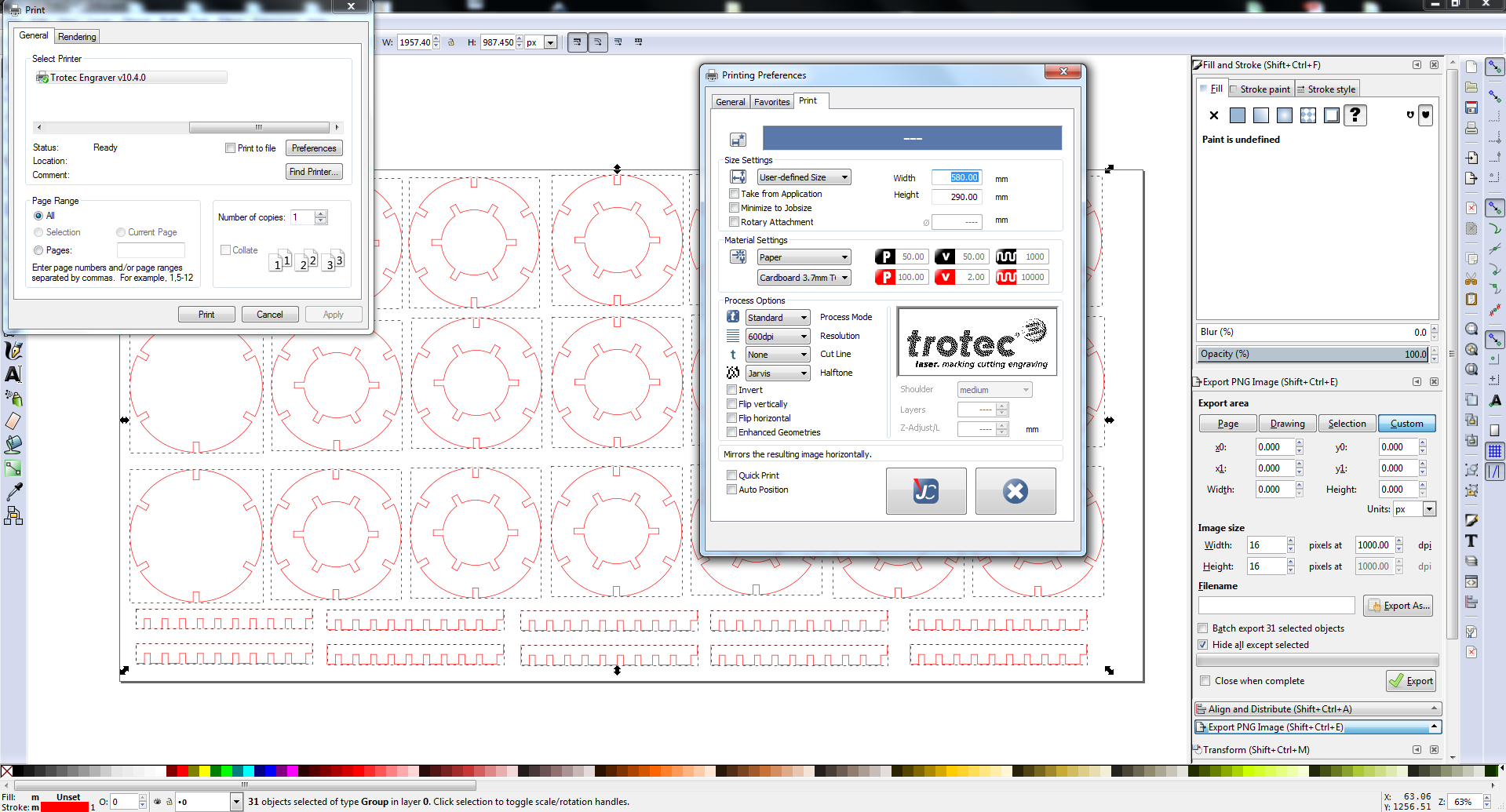
Task: Open General tab in Printing Preferences
Action: tap(731, 102)
